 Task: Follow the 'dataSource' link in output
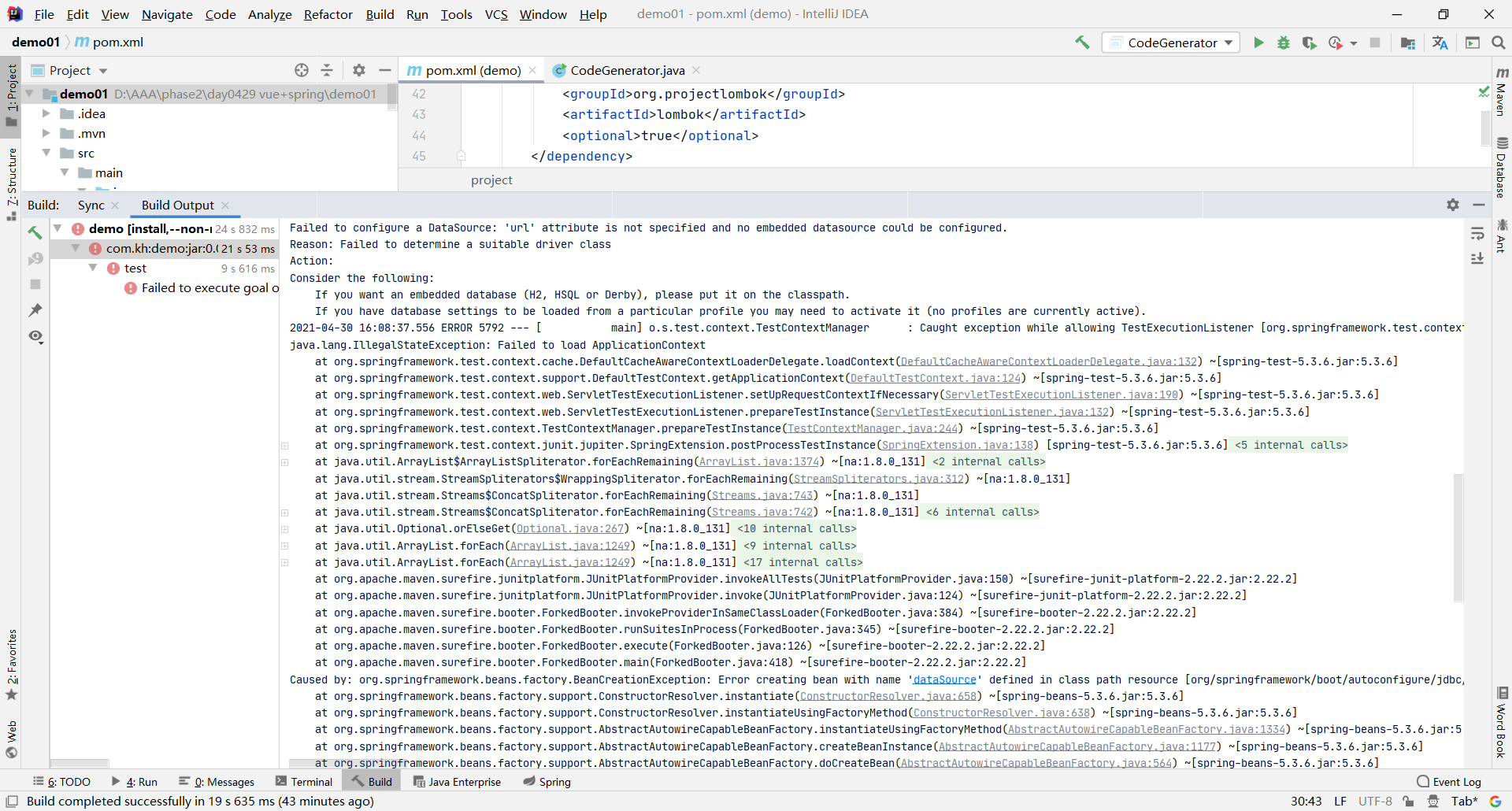(944, 680)
